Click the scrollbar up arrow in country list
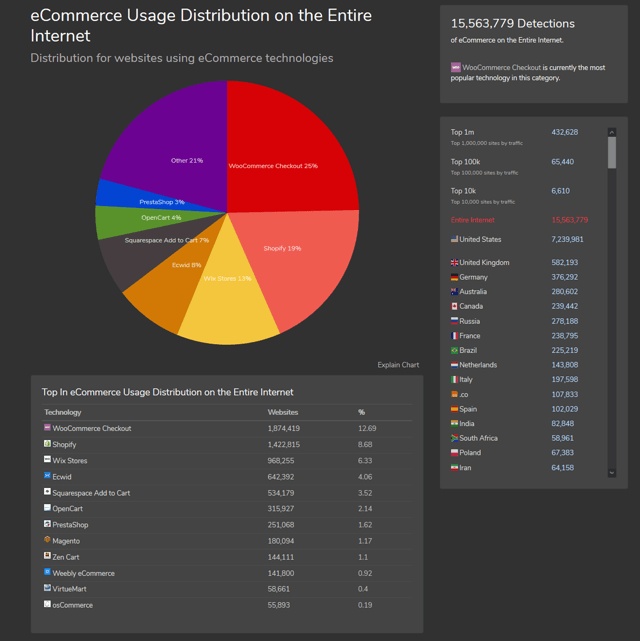The width and height of the screenshot is (640, 641). [x=611, y=132]
